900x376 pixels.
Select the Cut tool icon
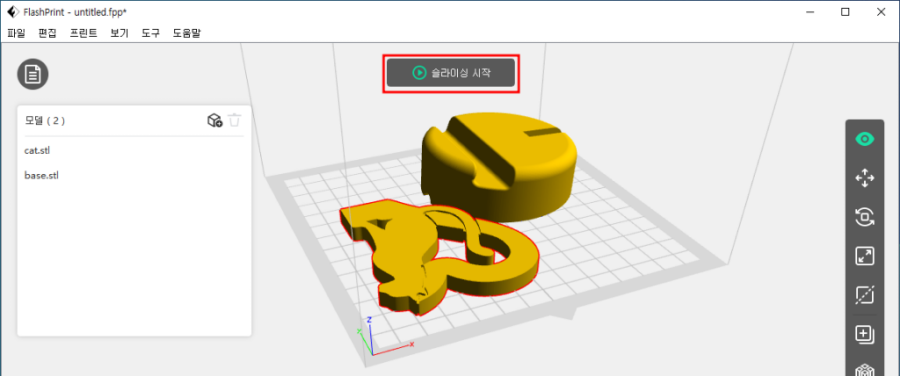tap(864, 295)
